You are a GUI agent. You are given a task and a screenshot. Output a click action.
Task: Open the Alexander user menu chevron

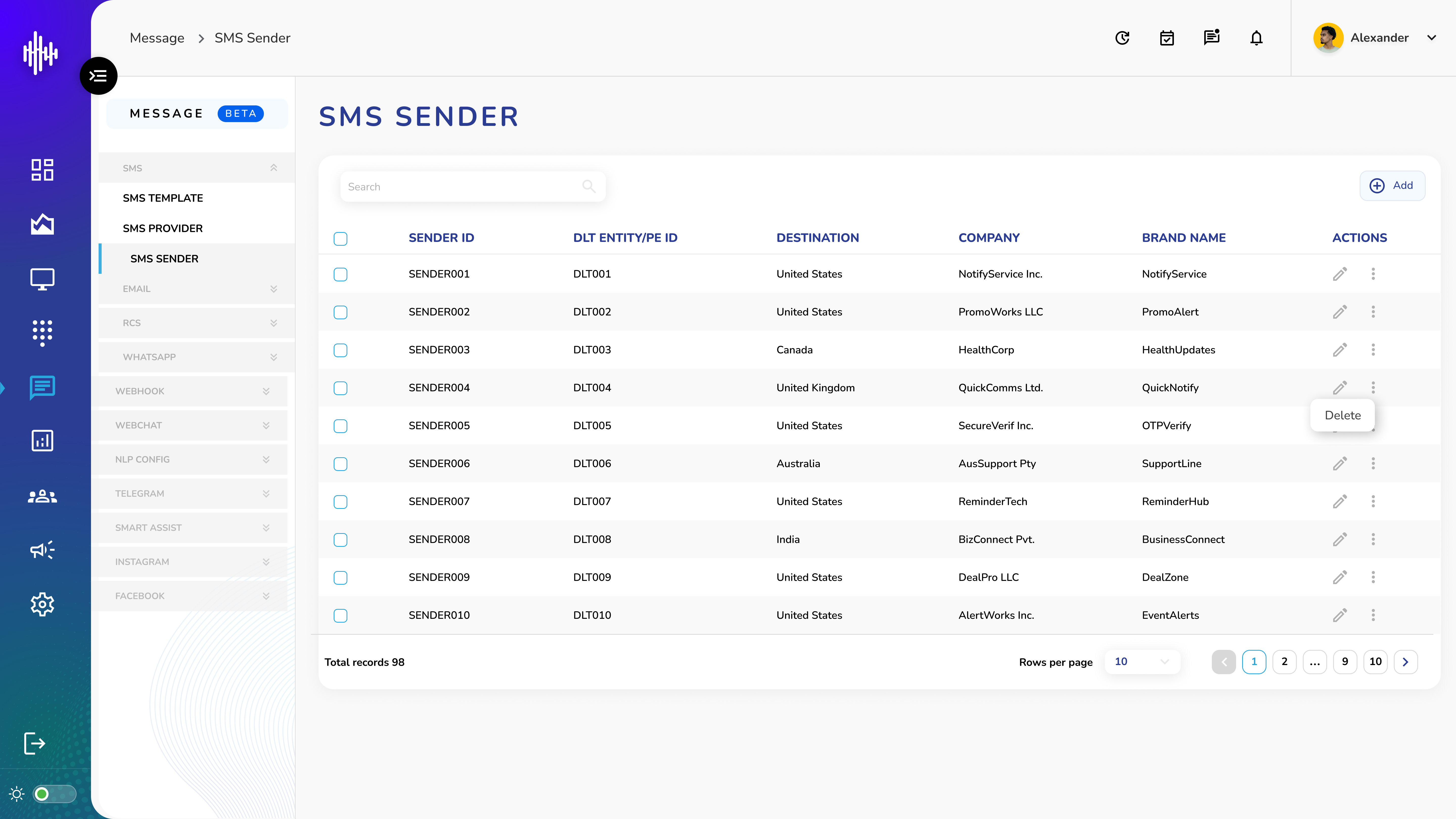(1431, 38)
